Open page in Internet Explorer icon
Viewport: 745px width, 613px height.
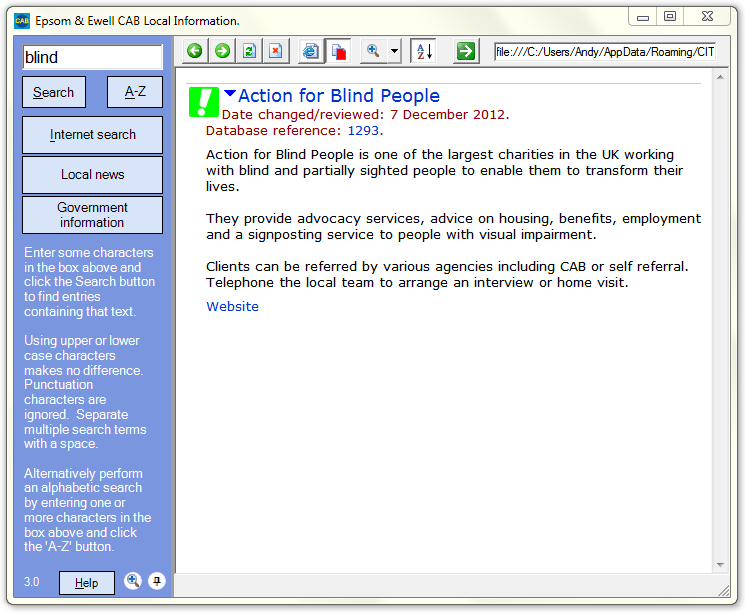click(x=311, y=51)
